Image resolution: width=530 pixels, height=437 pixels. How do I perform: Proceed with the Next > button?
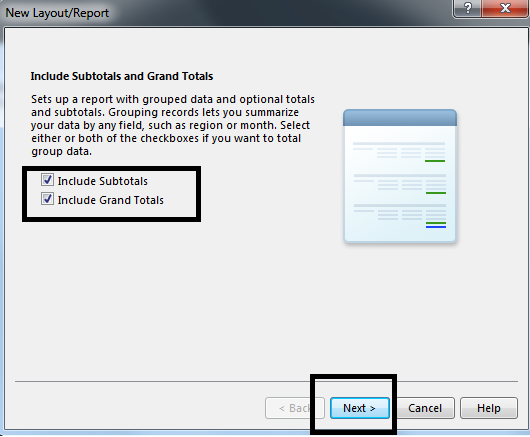tap(360, 408)
